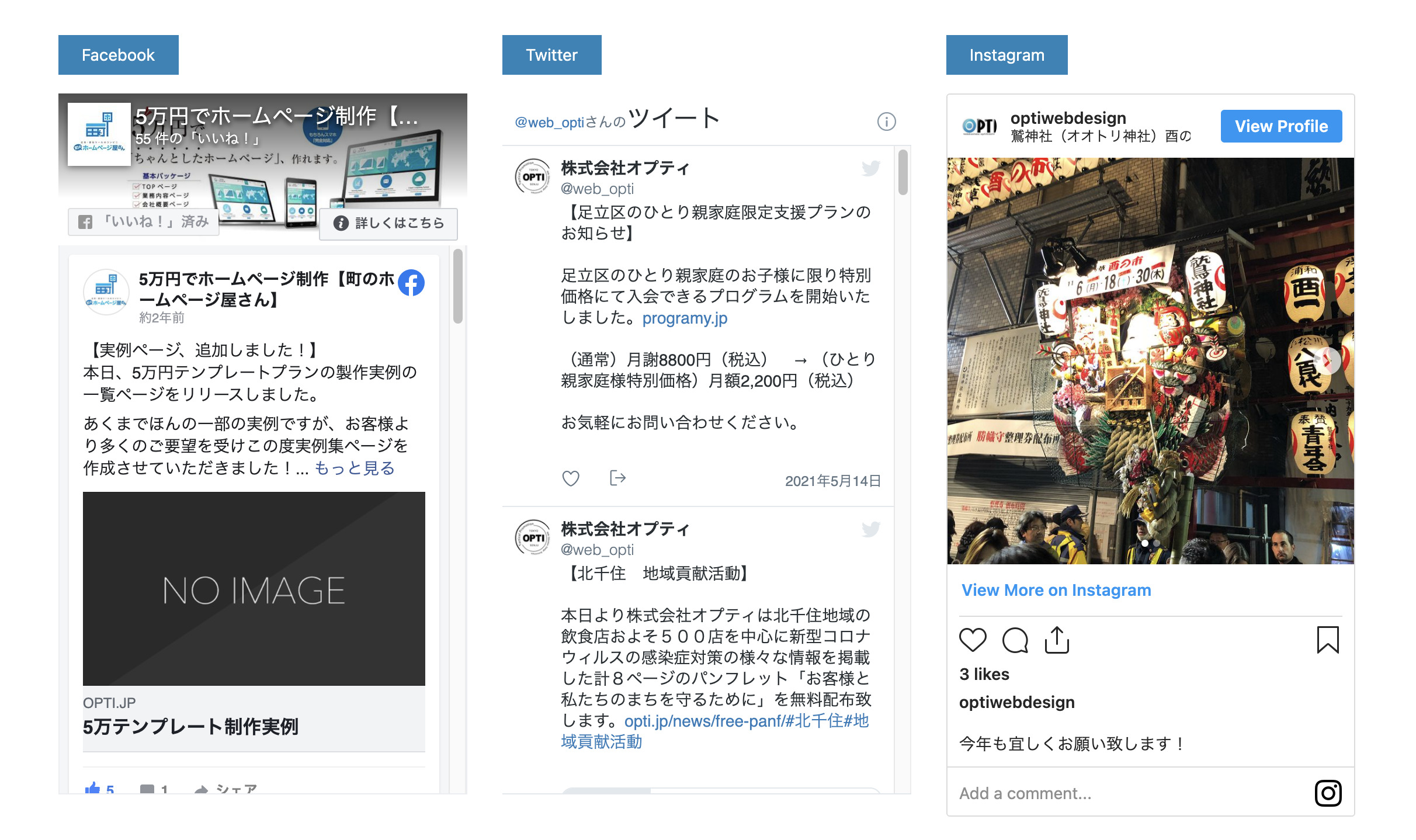Click the Facebook logo in post header
Screen dimensions: 1416x840
[x=411, y=283]
